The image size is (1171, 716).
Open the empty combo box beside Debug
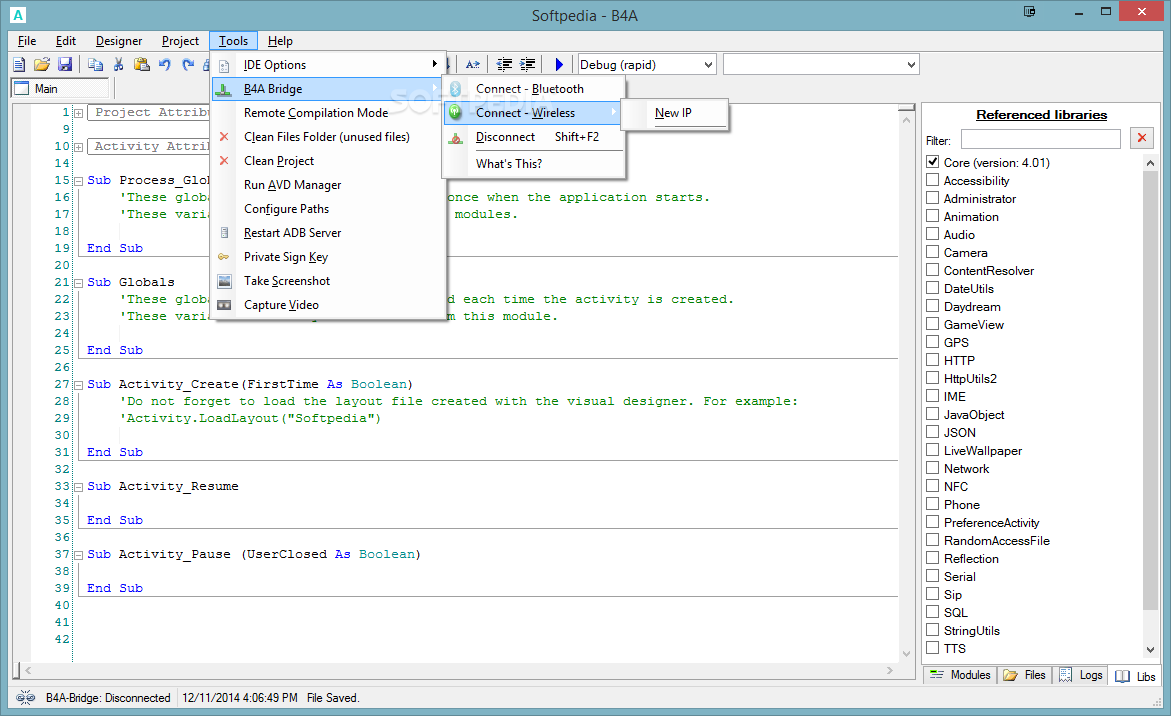(821, 65)
